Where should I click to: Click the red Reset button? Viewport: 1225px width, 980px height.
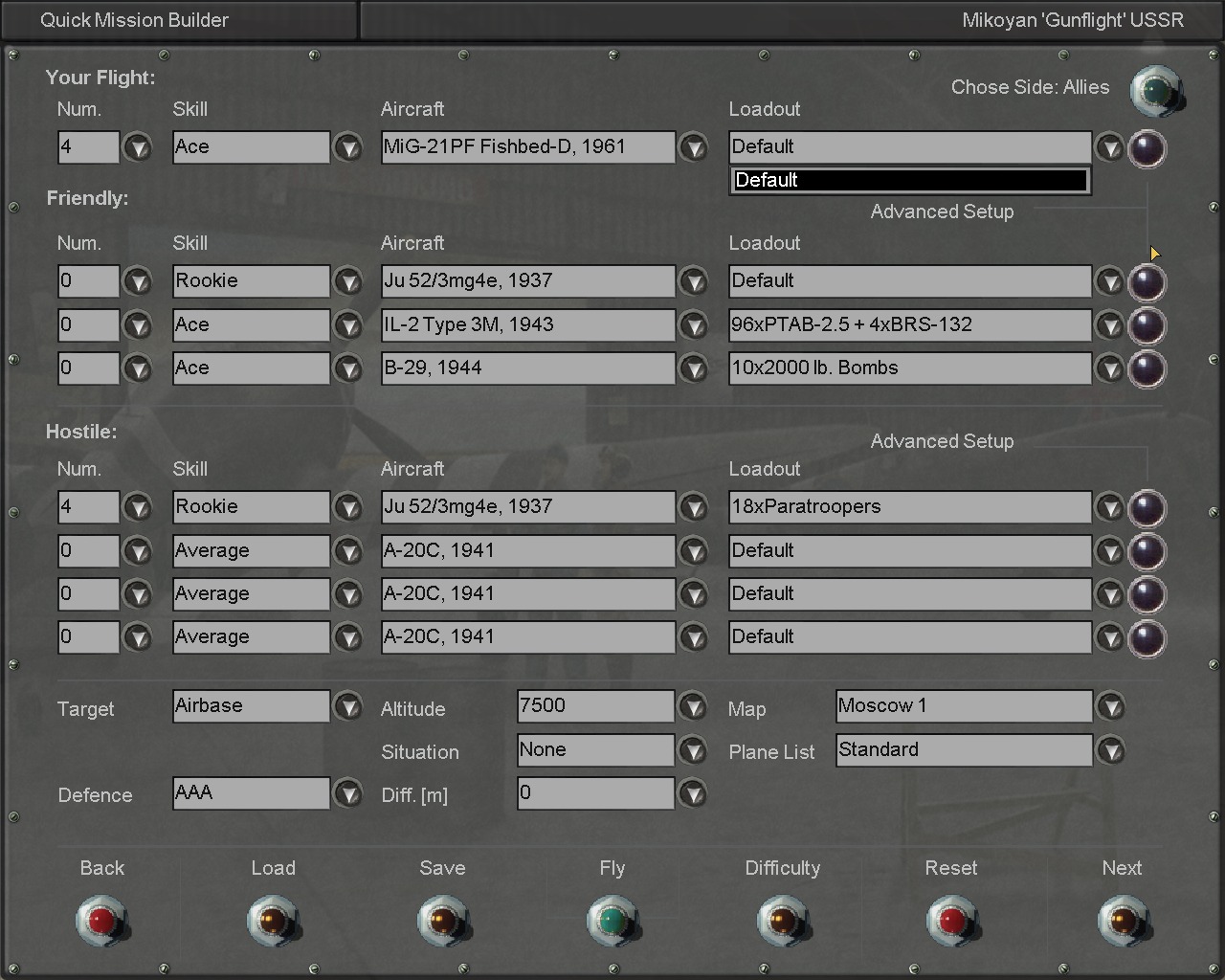952,921
